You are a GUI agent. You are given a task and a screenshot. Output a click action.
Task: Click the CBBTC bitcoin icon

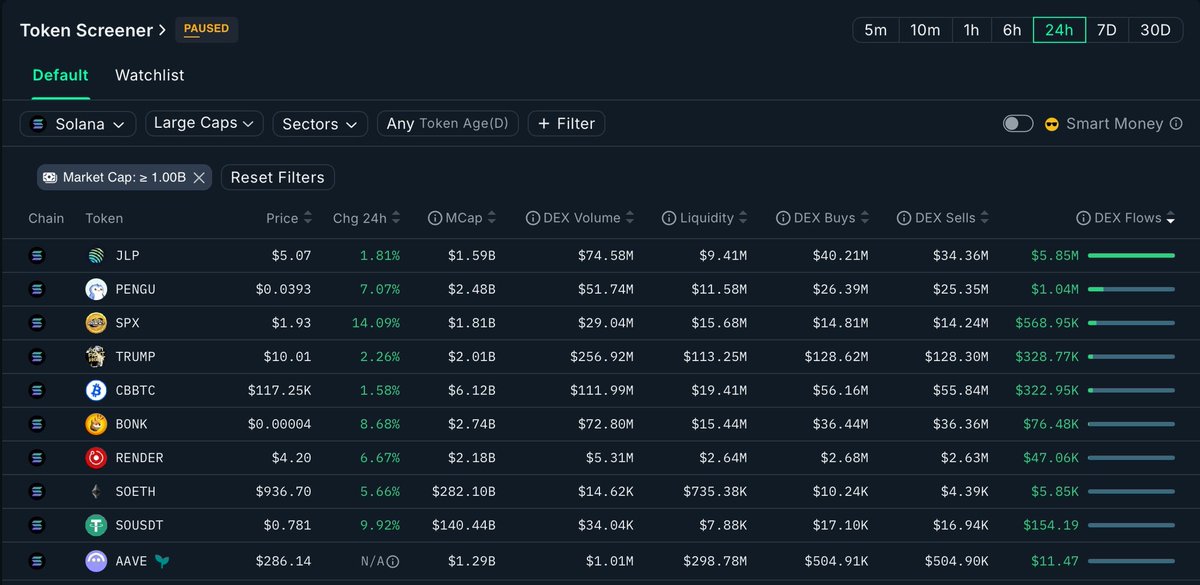[x=96, y=390]
